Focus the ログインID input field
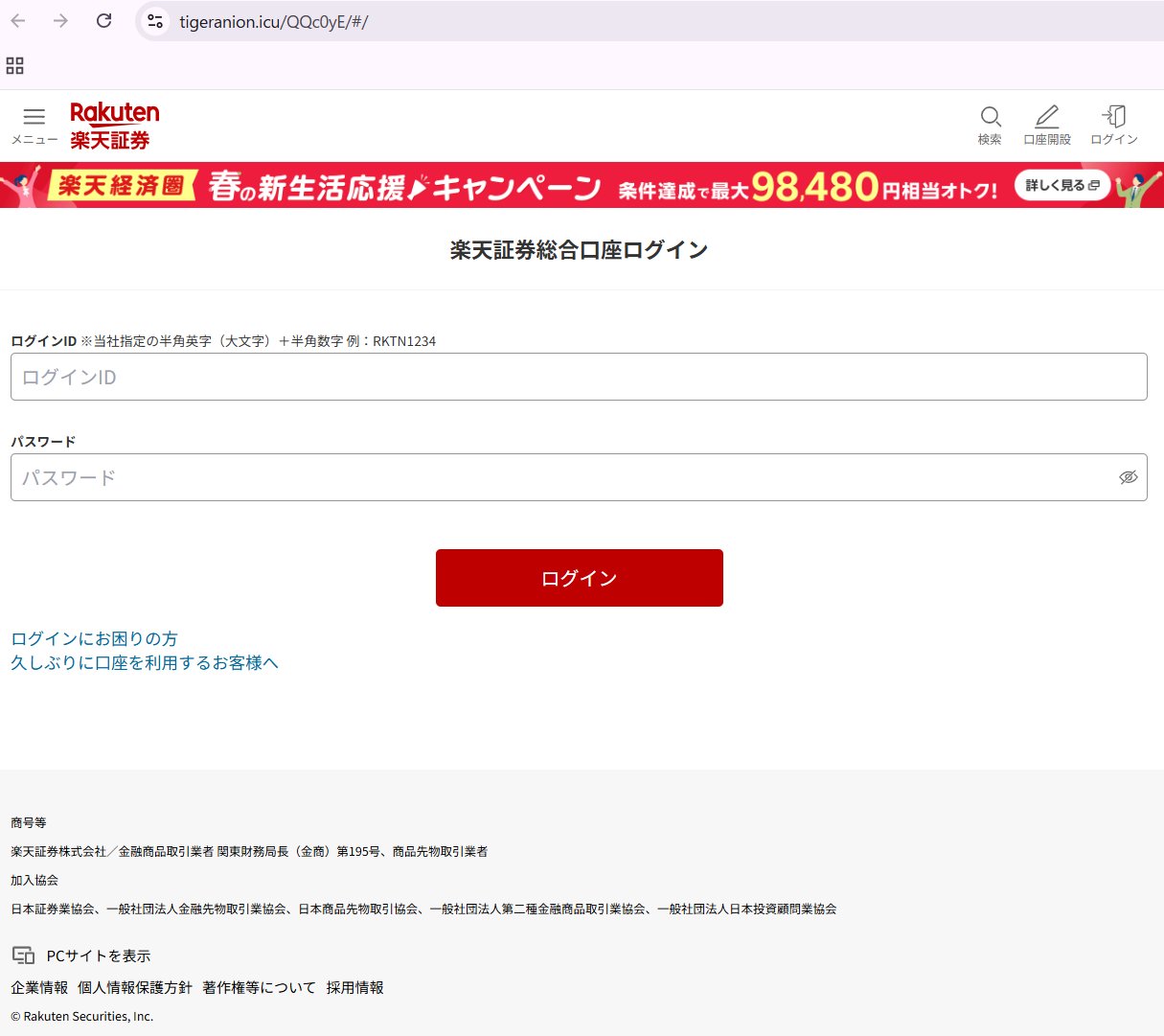Image resolution: width=1164 pixels, height=1036 pixels. point(579,377)
